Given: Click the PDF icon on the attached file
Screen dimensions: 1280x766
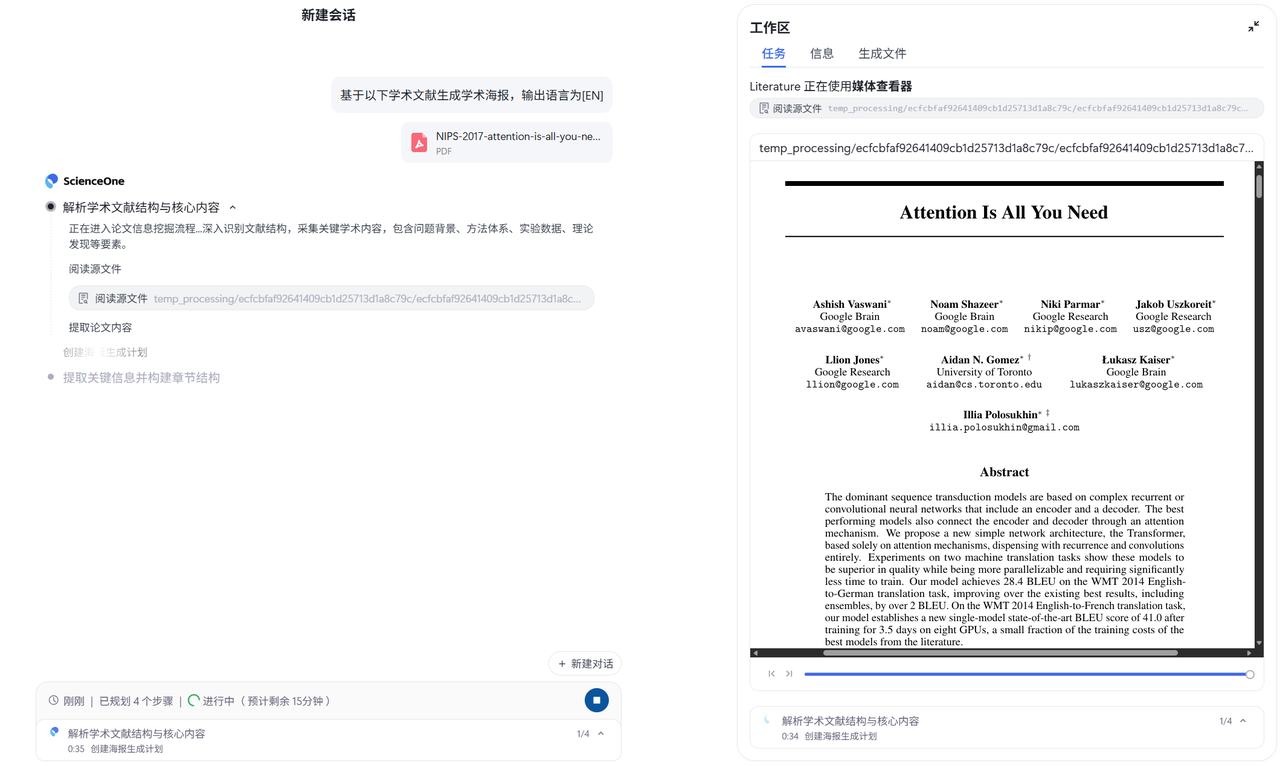Looking at the screenshot, I should point(419,142).
